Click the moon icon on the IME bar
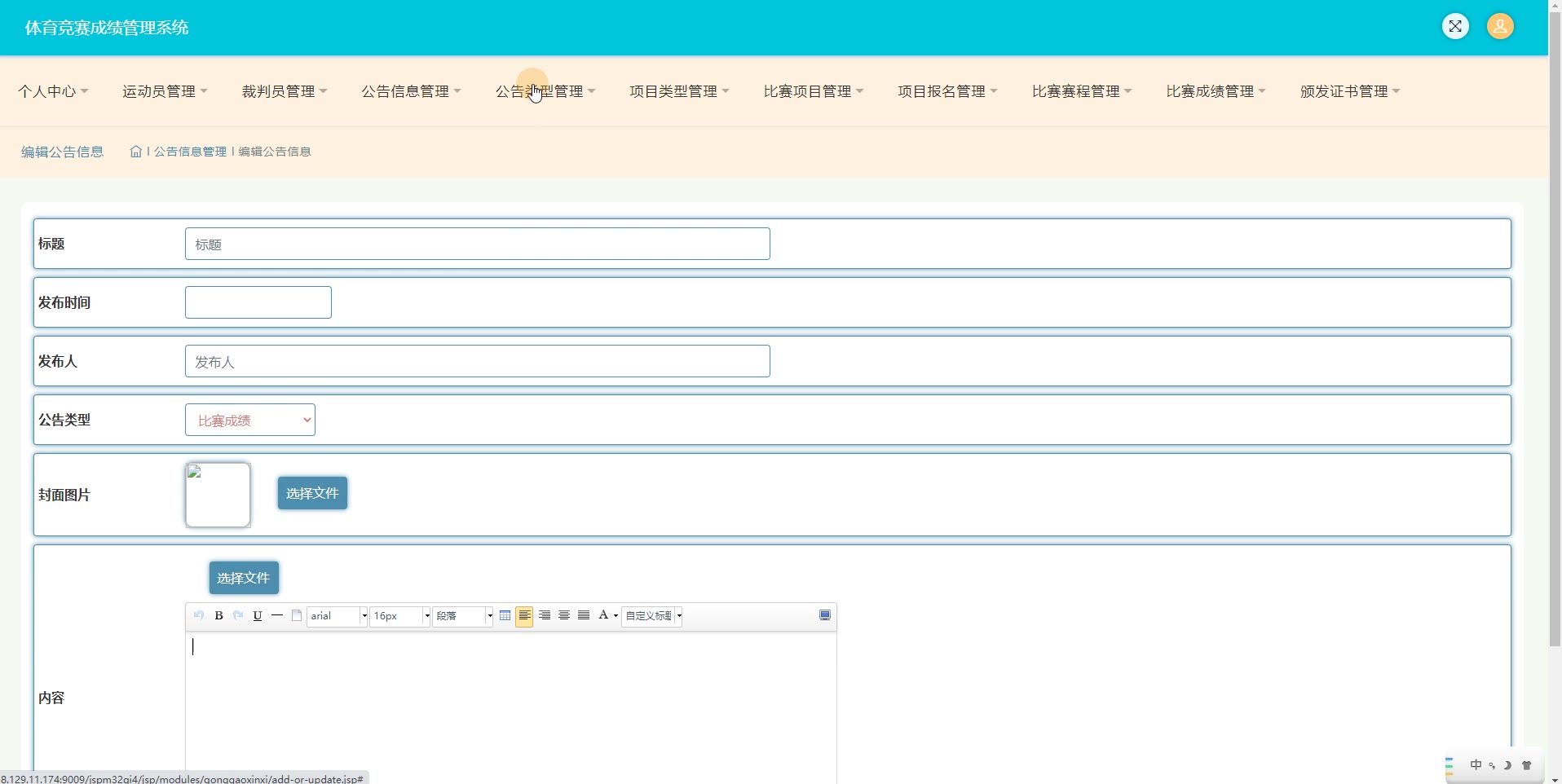Image resolution: width=1562 pixels, height=784 pixels. click(1508, 765)
